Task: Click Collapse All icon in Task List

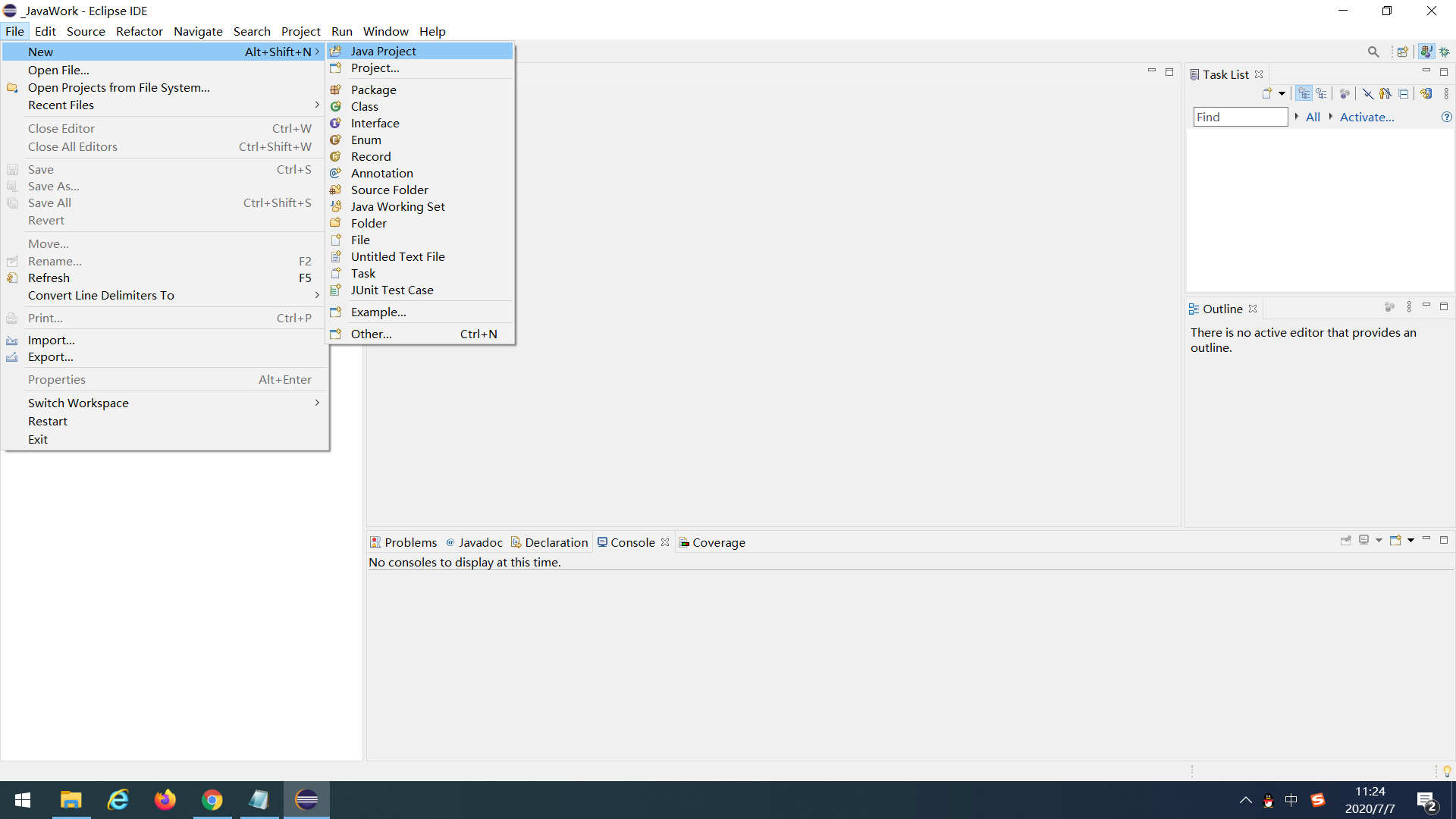Action: 1404,93
